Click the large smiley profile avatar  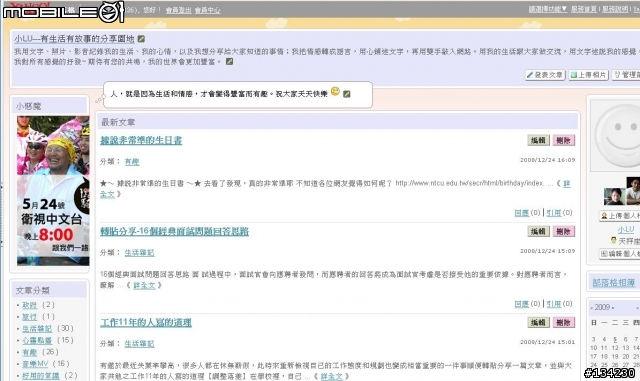616,136
